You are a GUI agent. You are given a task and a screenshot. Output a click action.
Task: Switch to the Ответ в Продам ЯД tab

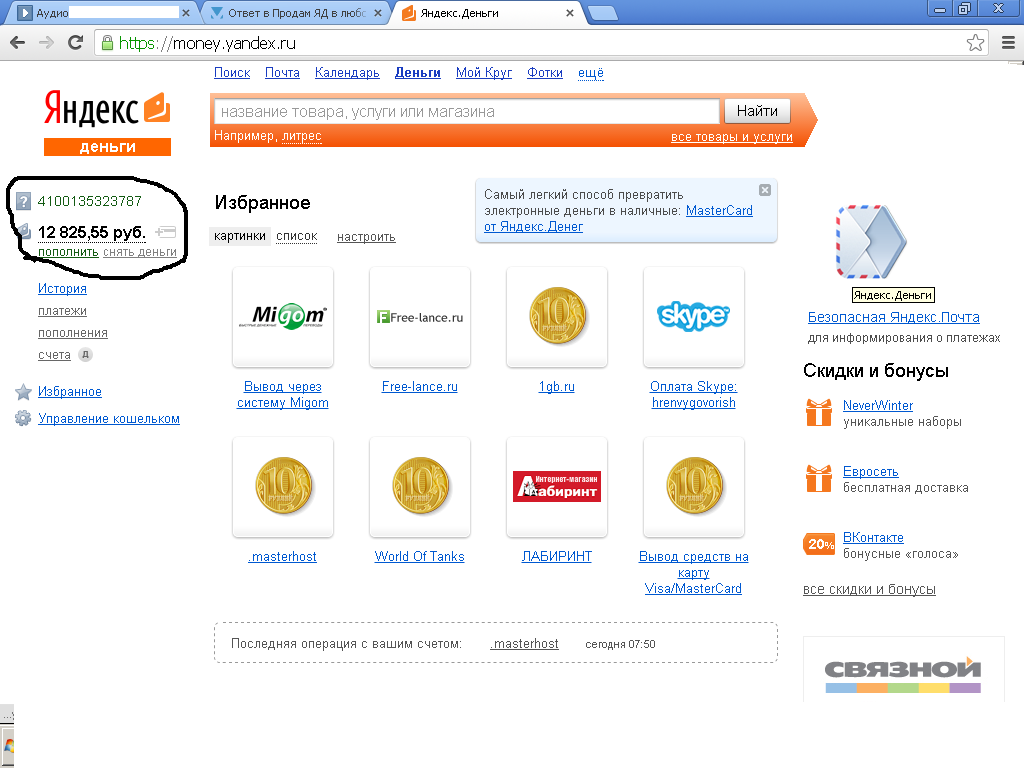point(296,13)
